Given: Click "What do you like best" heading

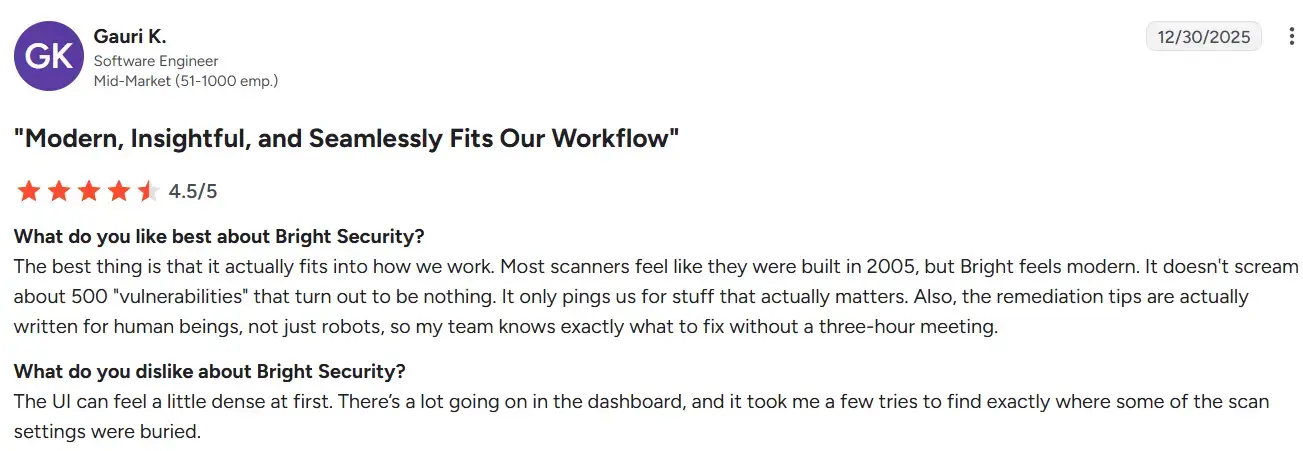Looking at the screenshot, I should (219, 238).
